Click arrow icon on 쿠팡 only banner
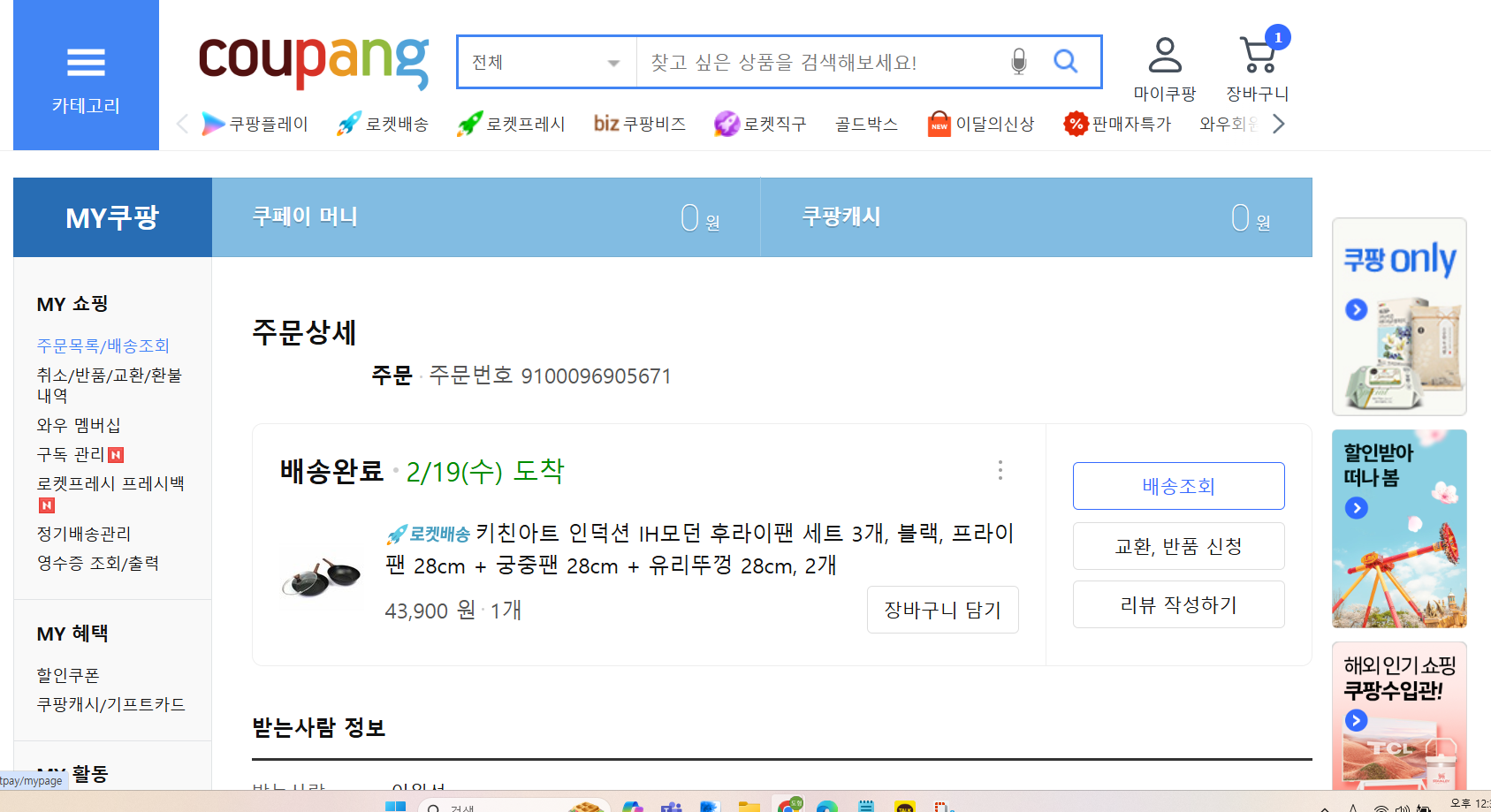This screenshot has height=812, width=1491. pyautogui.click(x=1356, y=309)
